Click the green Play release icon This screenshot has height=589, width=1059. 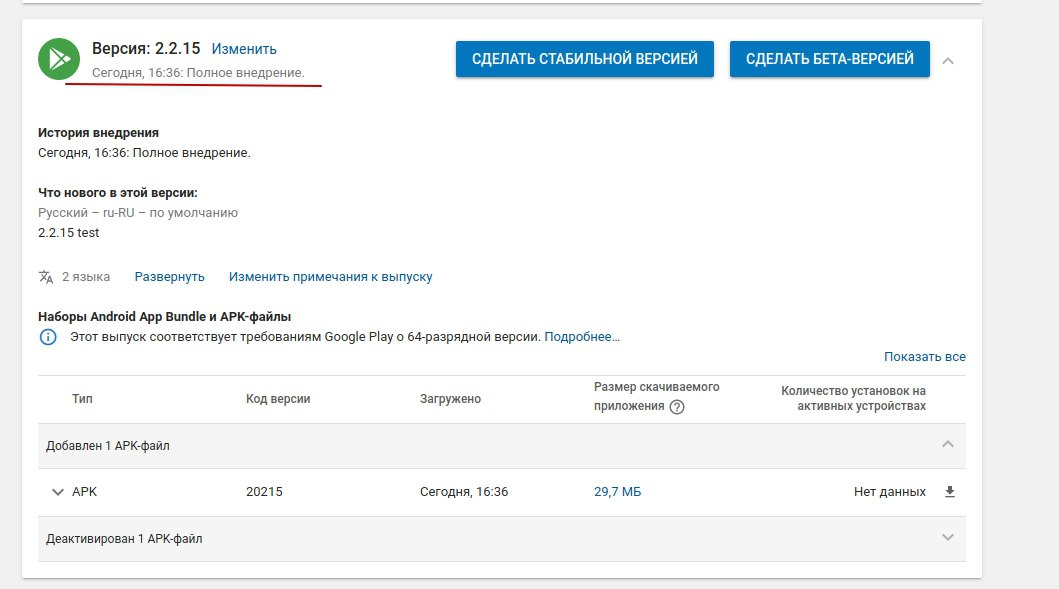[x=59, y=59]
